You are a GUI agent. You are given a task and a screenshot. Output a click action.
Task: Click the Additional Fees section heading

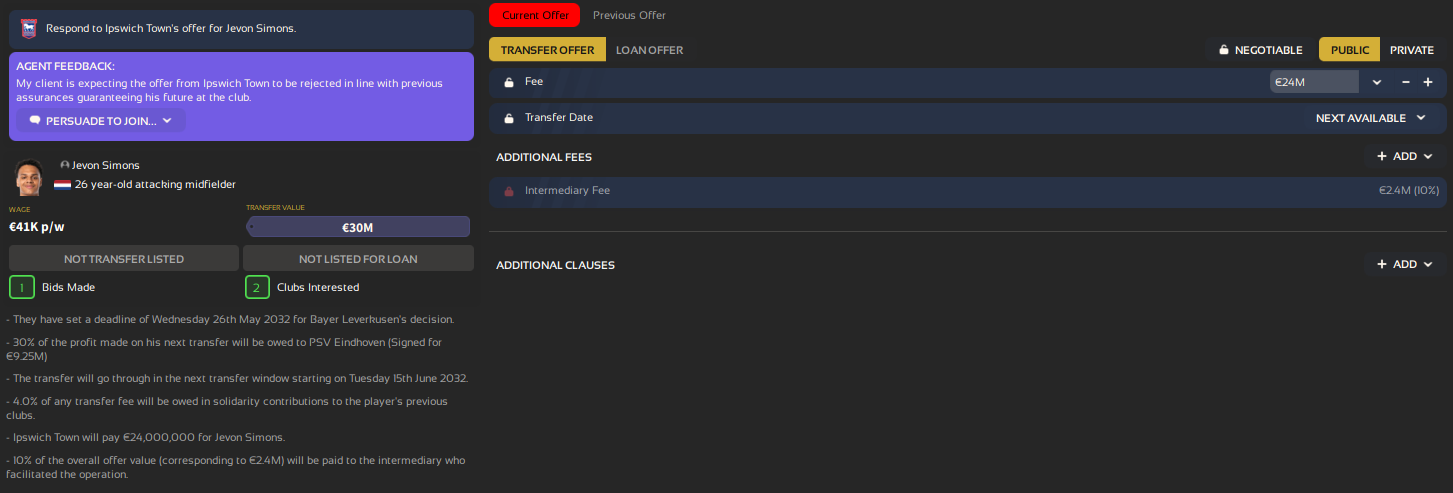click(544, 157)
